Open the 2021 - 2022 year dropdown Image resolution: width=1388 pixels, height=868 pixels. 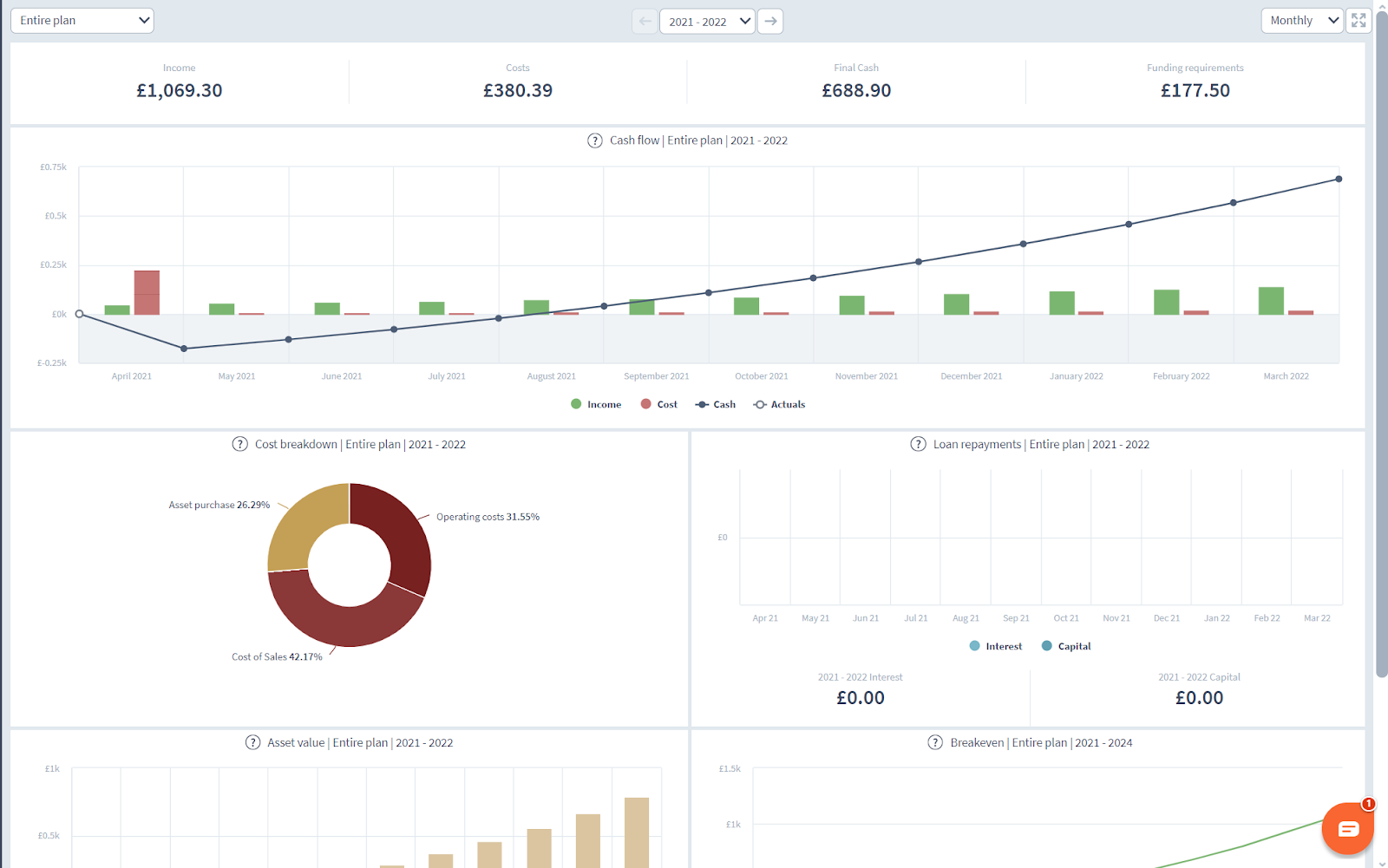point(707,21)
